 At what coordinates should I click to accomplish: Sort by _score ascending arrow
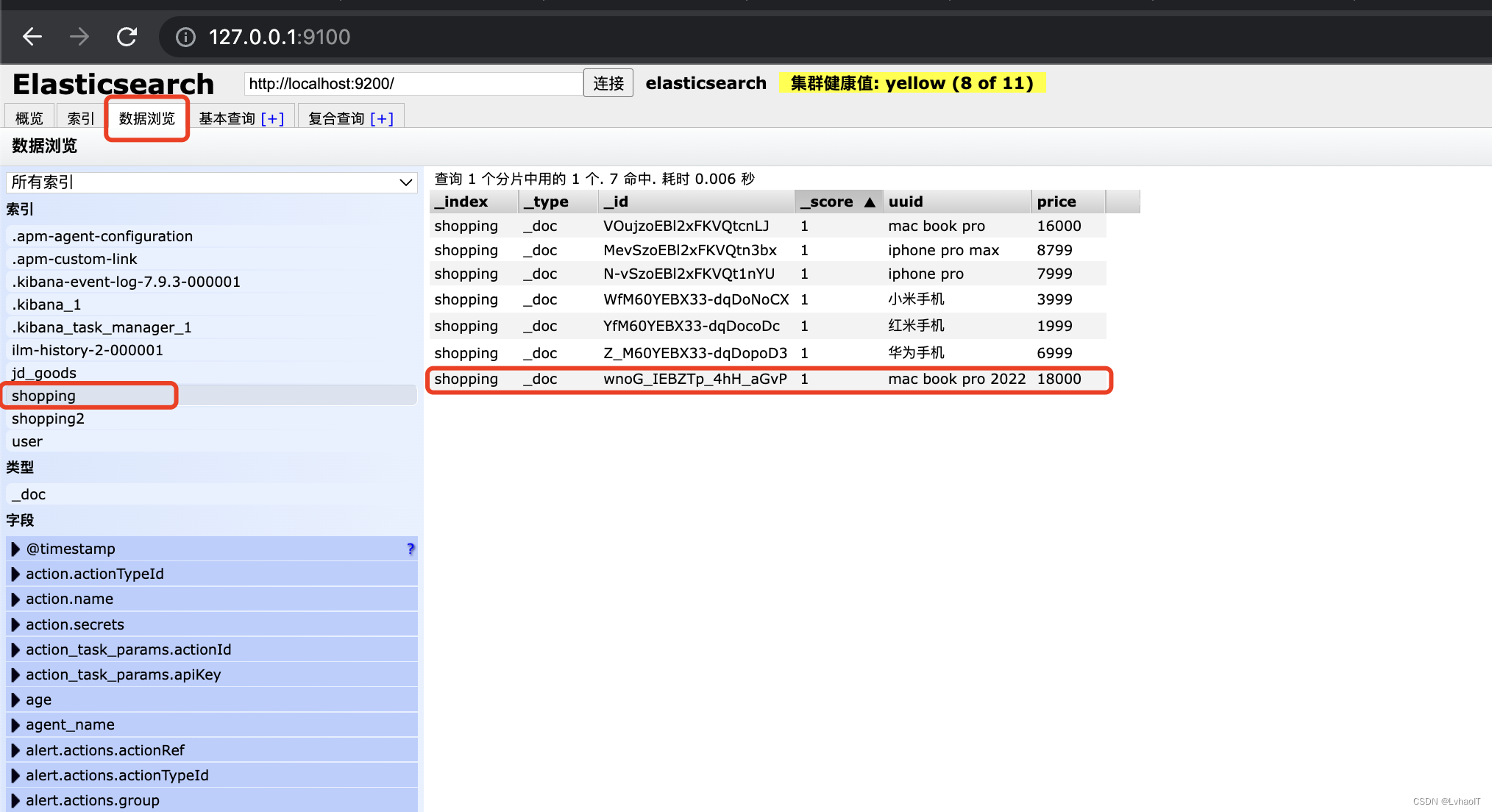coord(870,202)
